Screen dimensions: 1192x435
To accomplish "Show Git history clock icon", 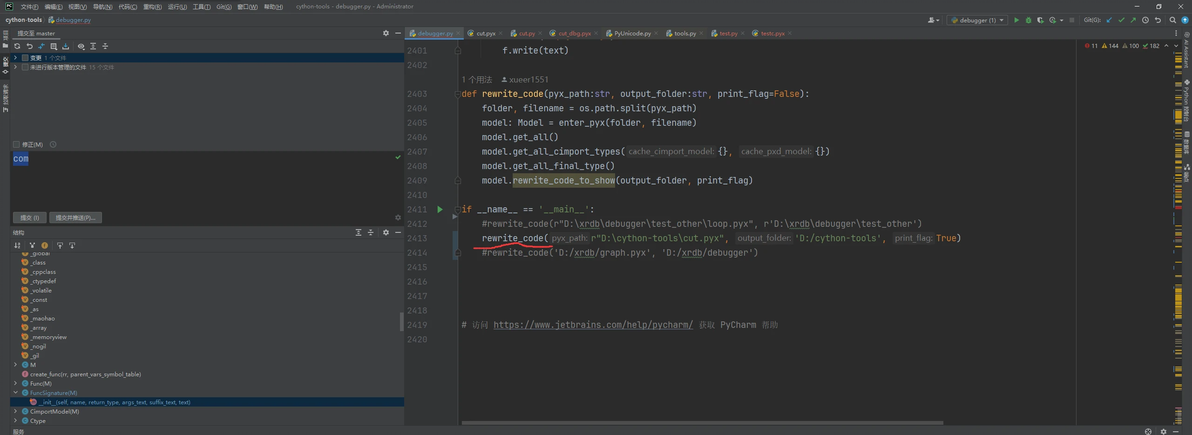I will coord(1145,20).
